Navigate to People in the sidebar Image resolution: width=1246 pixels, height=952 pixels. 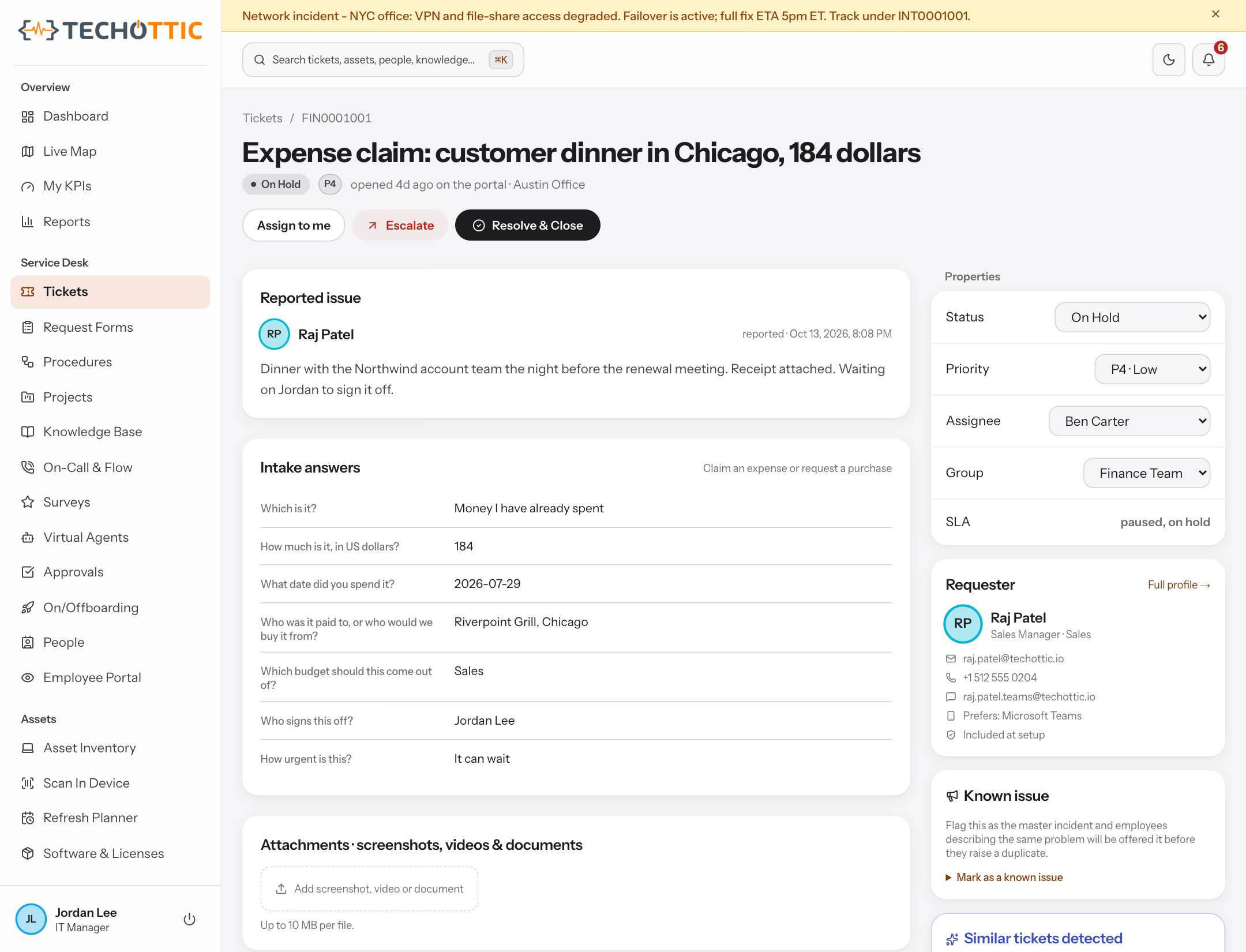(110, 642)
